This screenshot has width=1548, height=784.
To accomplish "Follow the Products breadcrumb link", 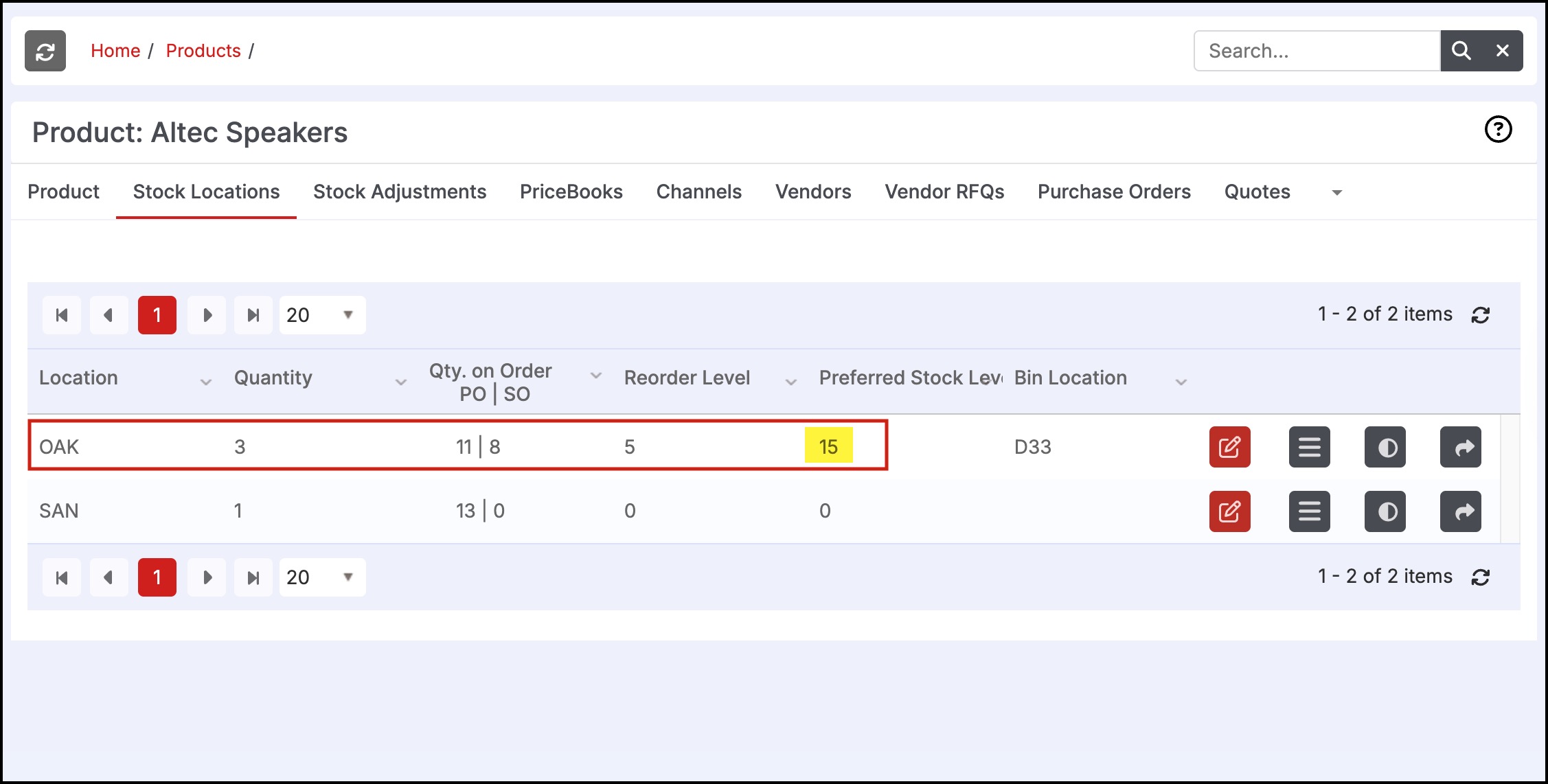I will click(x=203, y=51).
